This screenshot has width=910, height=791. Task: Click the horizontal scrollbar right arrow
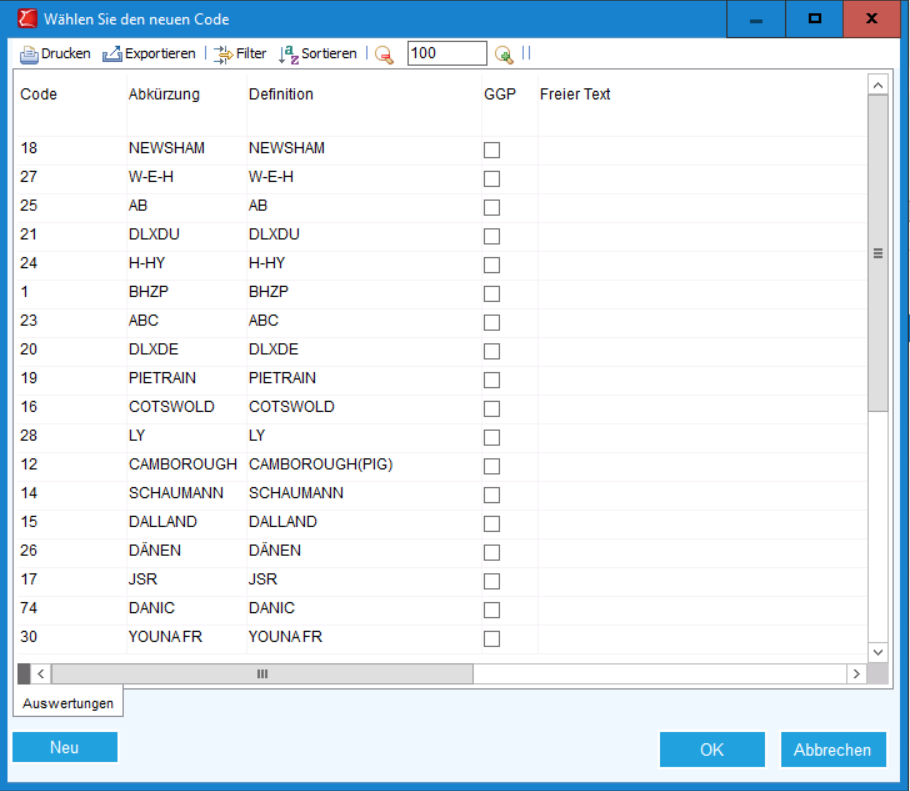857,674
